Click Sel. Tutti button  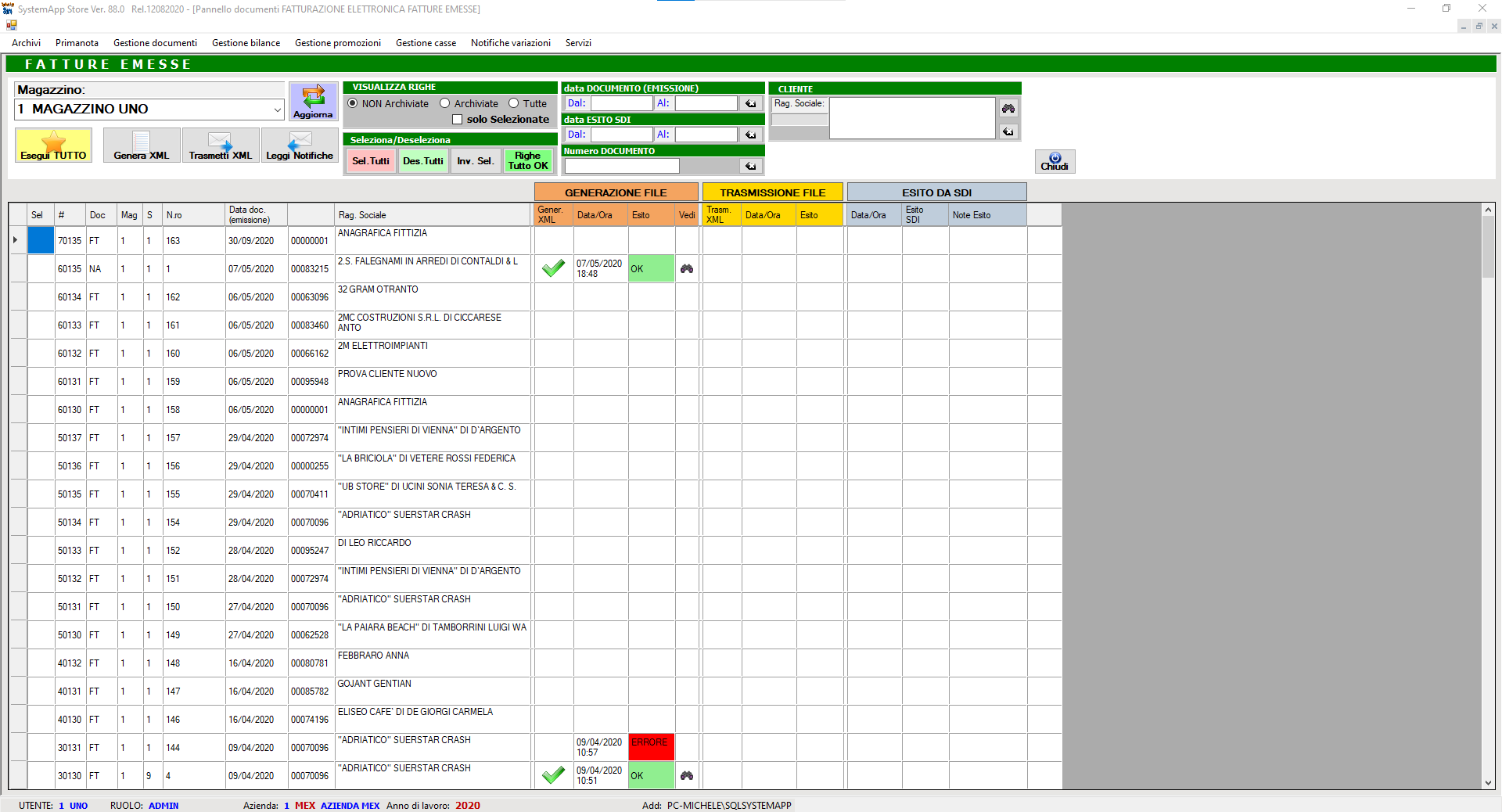pos(371,161)
